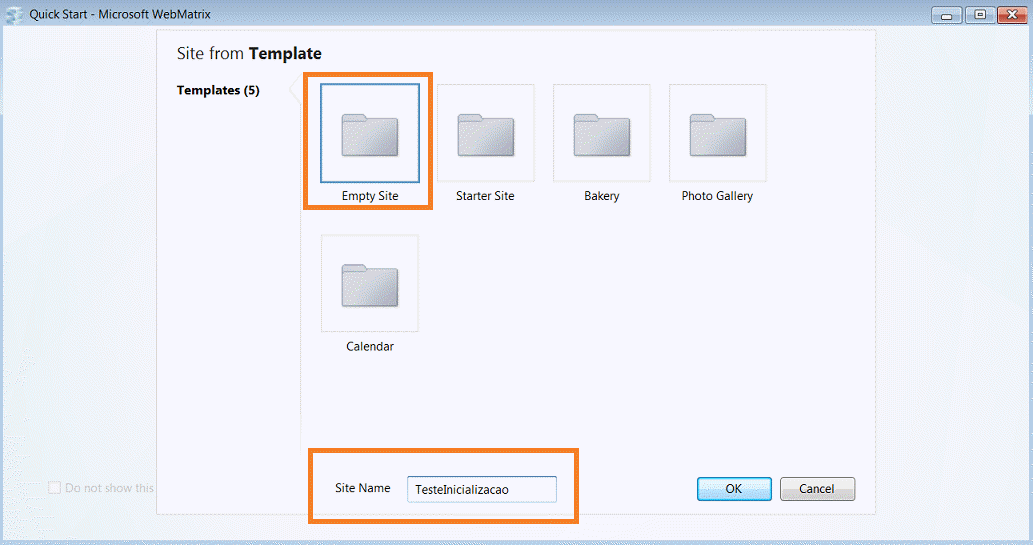Focus the Site Name input field

pyautogui.click(x=482, y=489)
